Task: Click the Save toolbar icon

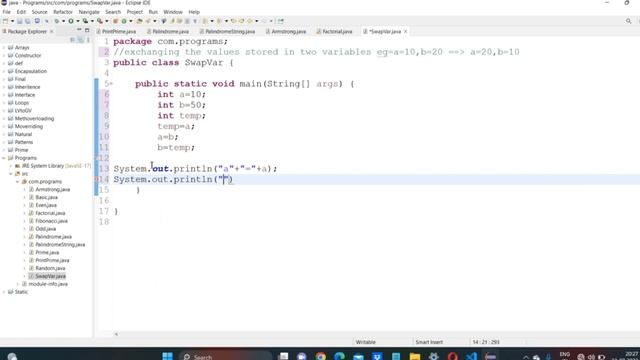Action: 19,21
